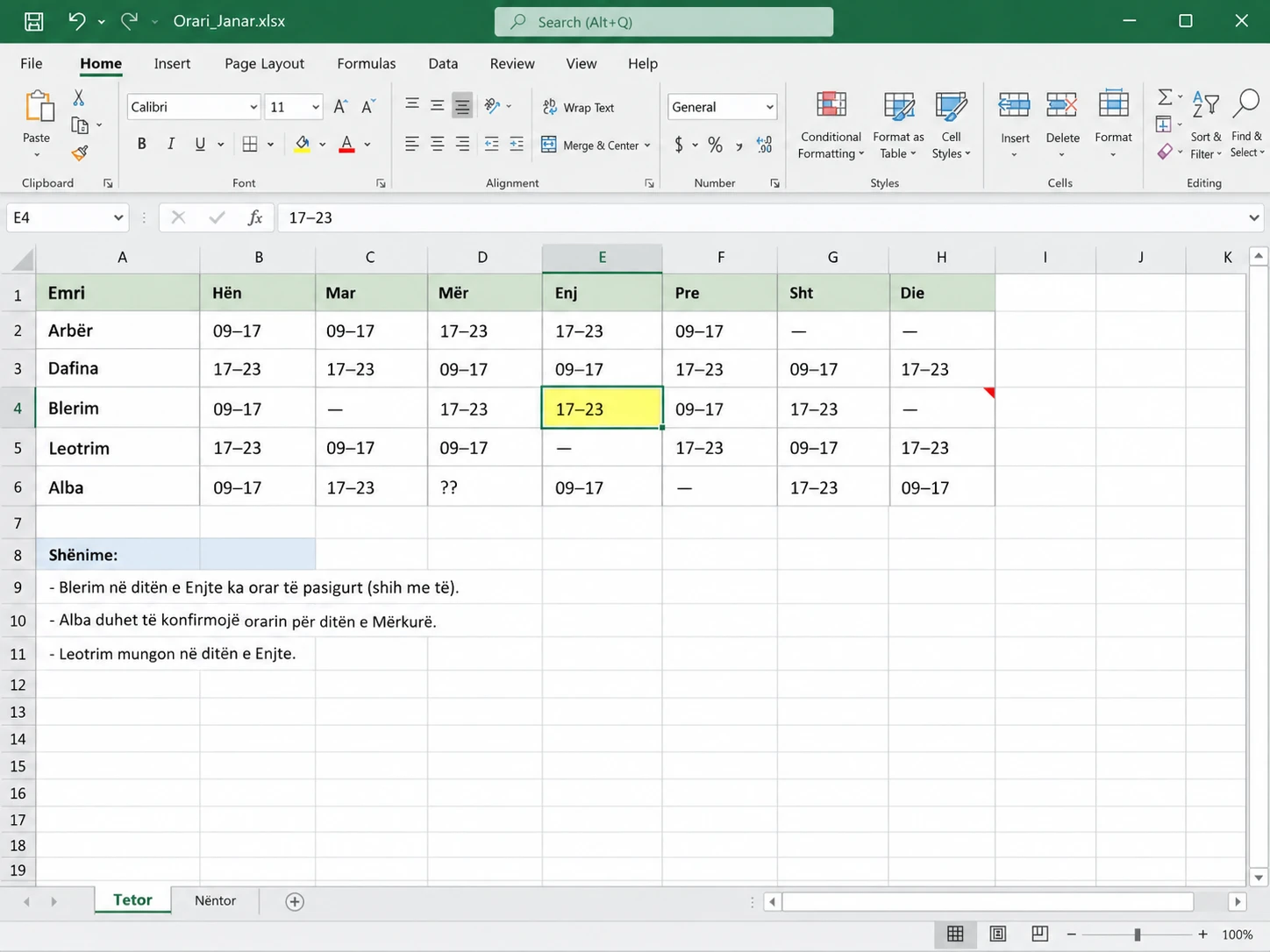Open the Nëntor sheet tab

coord(215,900)
